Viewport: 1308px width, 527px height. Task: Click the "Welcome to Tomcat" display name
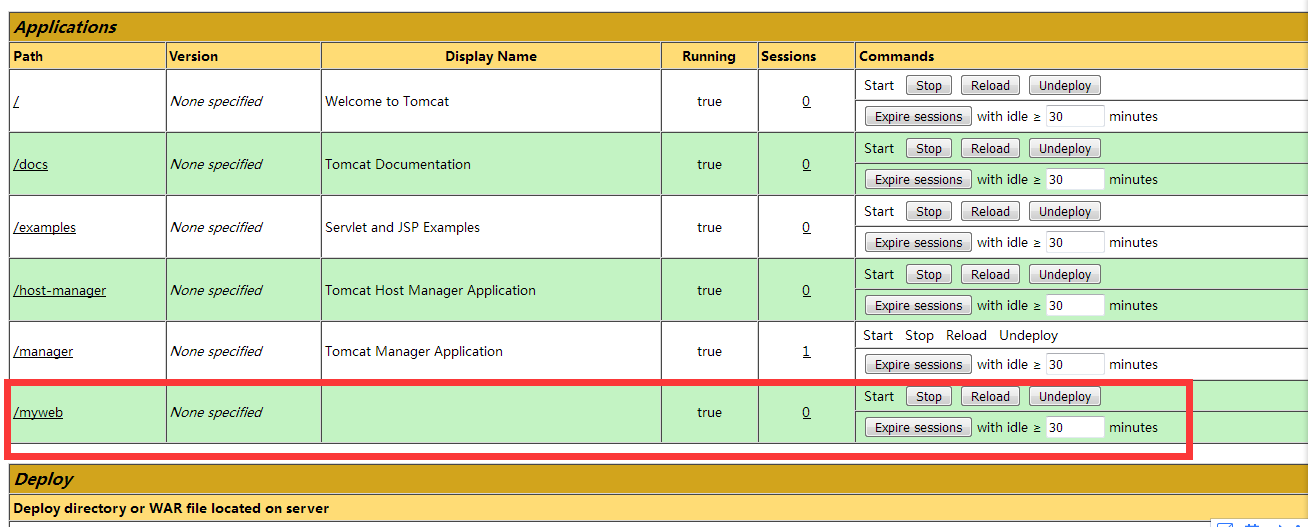click(387, 101)
